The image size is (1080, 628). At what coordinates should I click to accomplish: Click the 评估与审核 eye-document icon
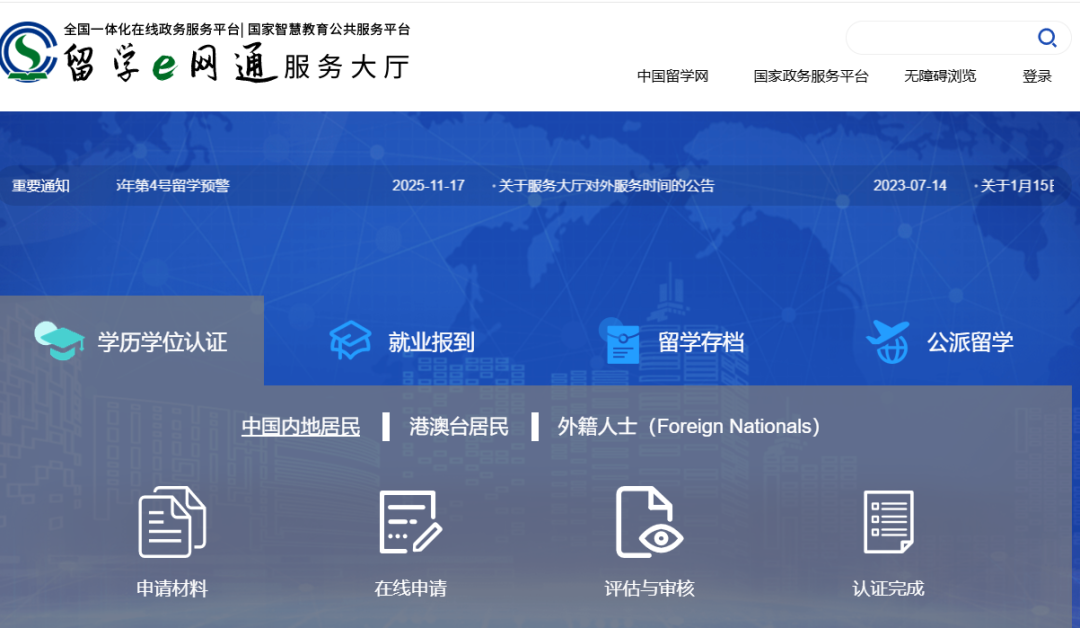point(650,525)
